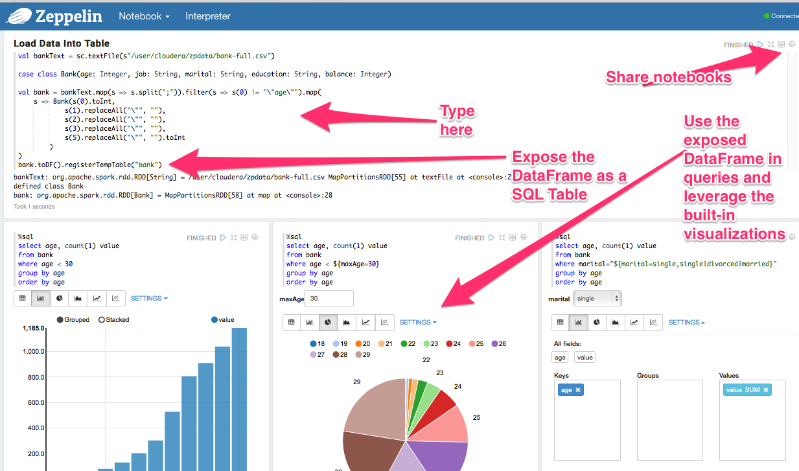This screenshot has height=471, width=799.
Task: Select scatter chart icon in maxAge paragraph
Action: click(384, 322)
